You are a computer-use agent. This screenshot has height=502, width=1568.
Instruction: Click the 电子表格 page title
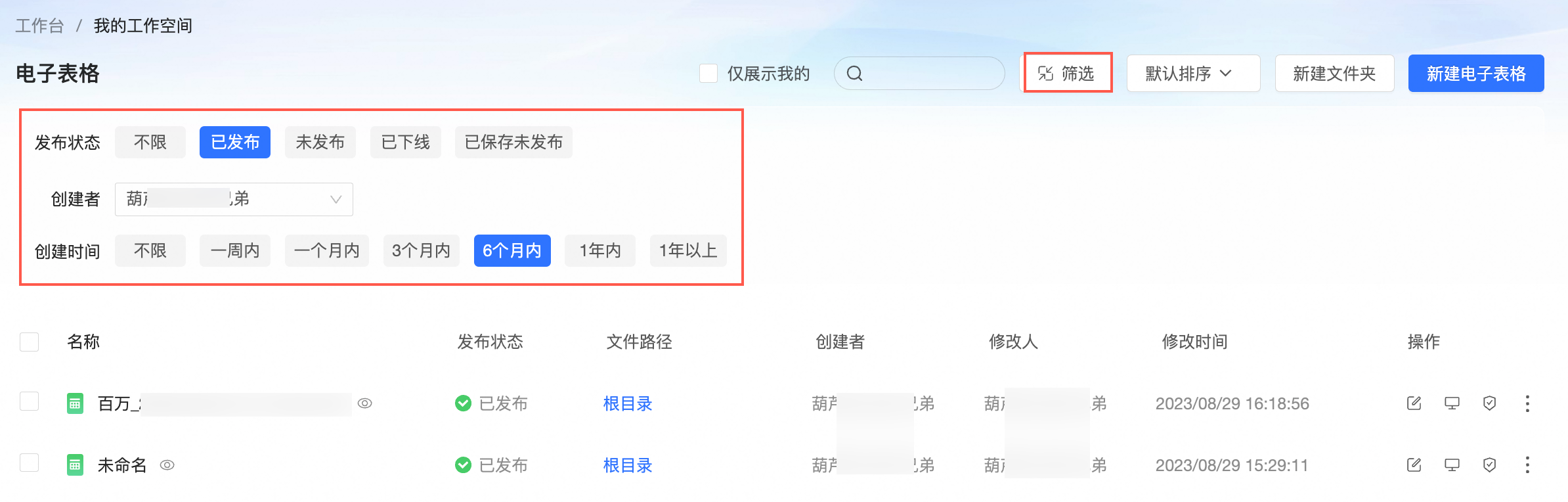click(58, 74)
